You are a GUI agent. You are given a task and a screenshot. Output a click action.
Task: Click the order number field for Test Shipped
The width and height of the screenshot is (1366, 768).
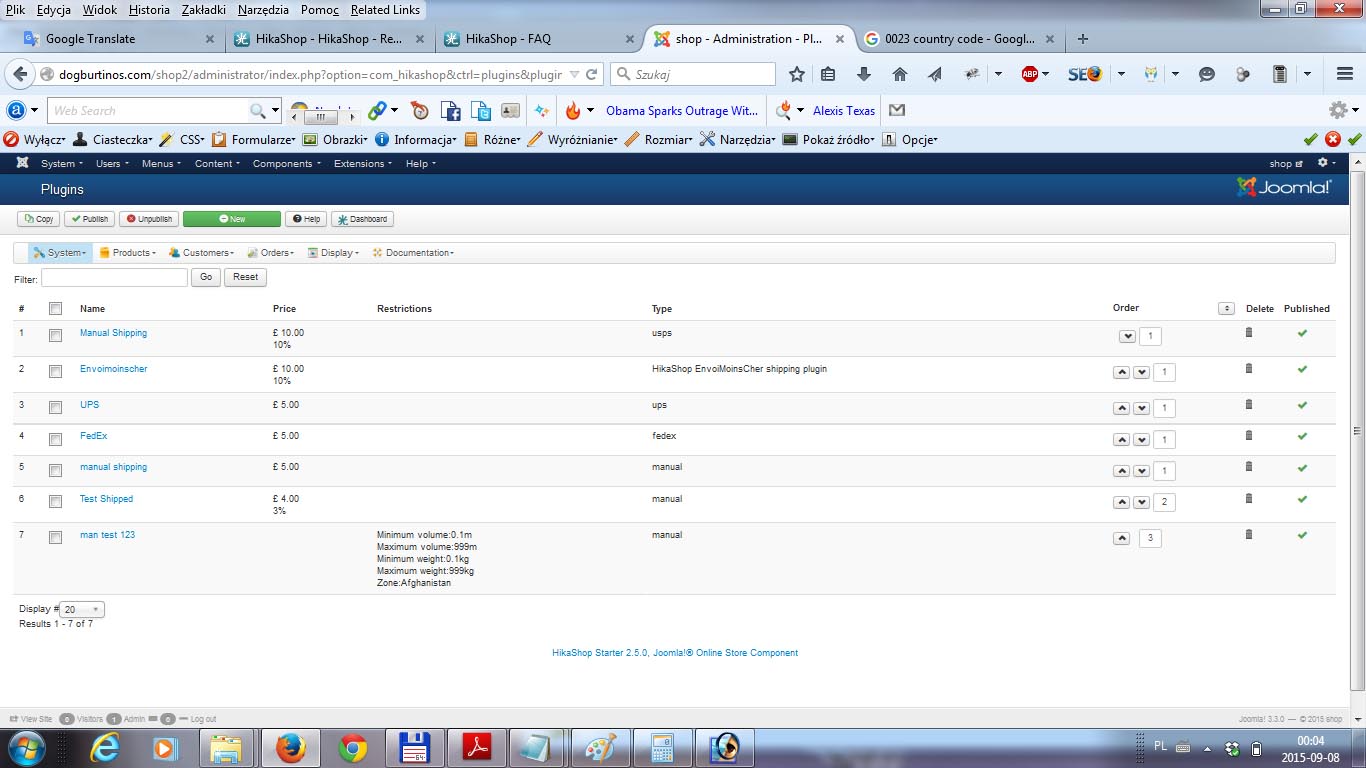pos(1163,502)
